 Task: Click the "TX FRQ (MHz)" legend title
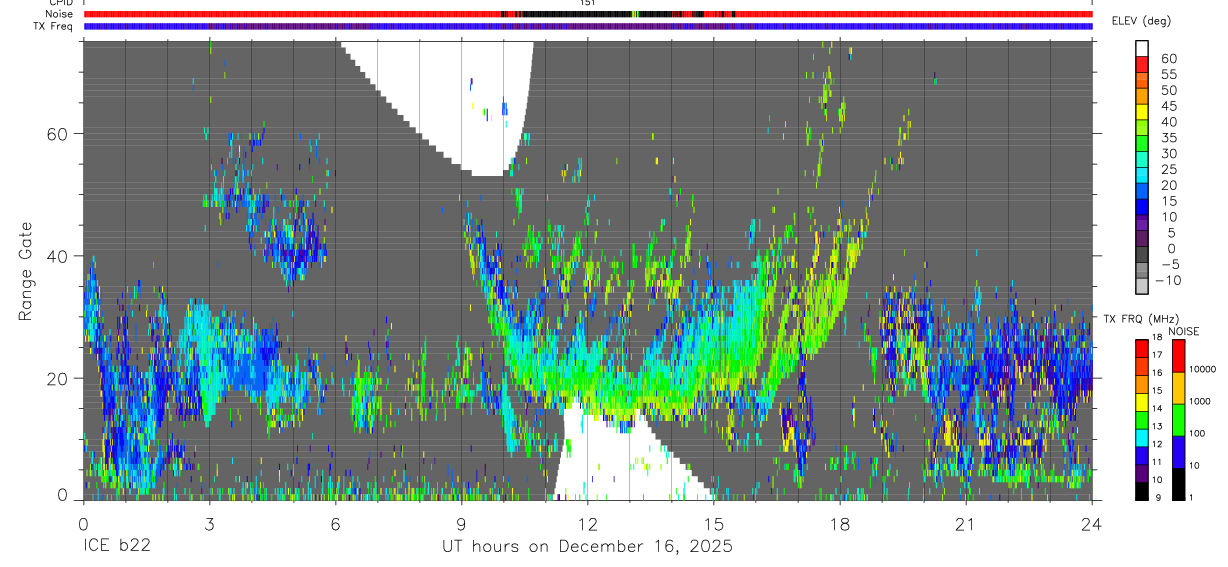coord(1141,319)
